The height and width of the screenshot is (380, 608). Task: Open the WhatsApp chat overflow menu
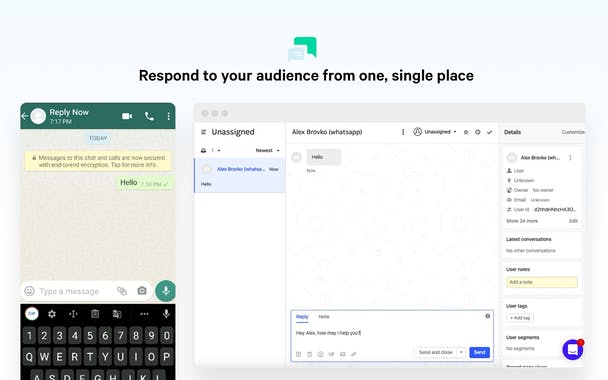[168, 116]
